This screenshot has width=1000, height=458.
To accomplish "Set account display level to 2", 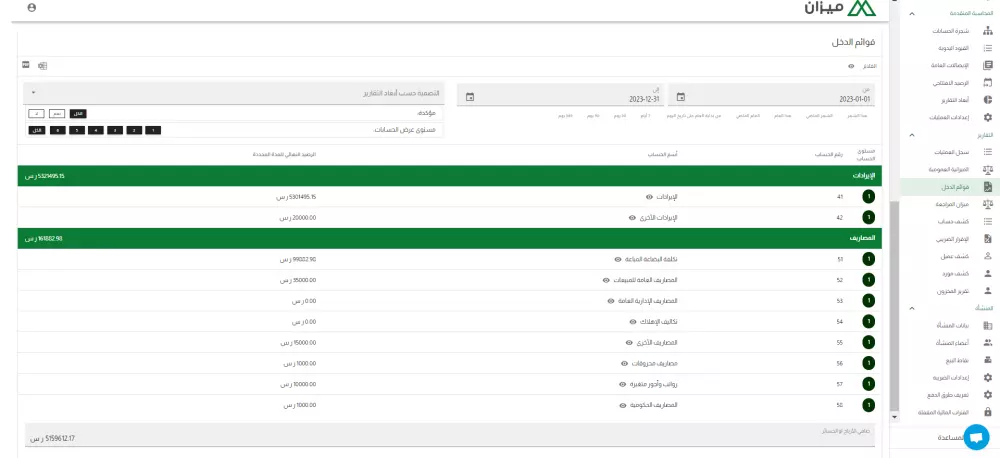I will click(x=134, y=130).
